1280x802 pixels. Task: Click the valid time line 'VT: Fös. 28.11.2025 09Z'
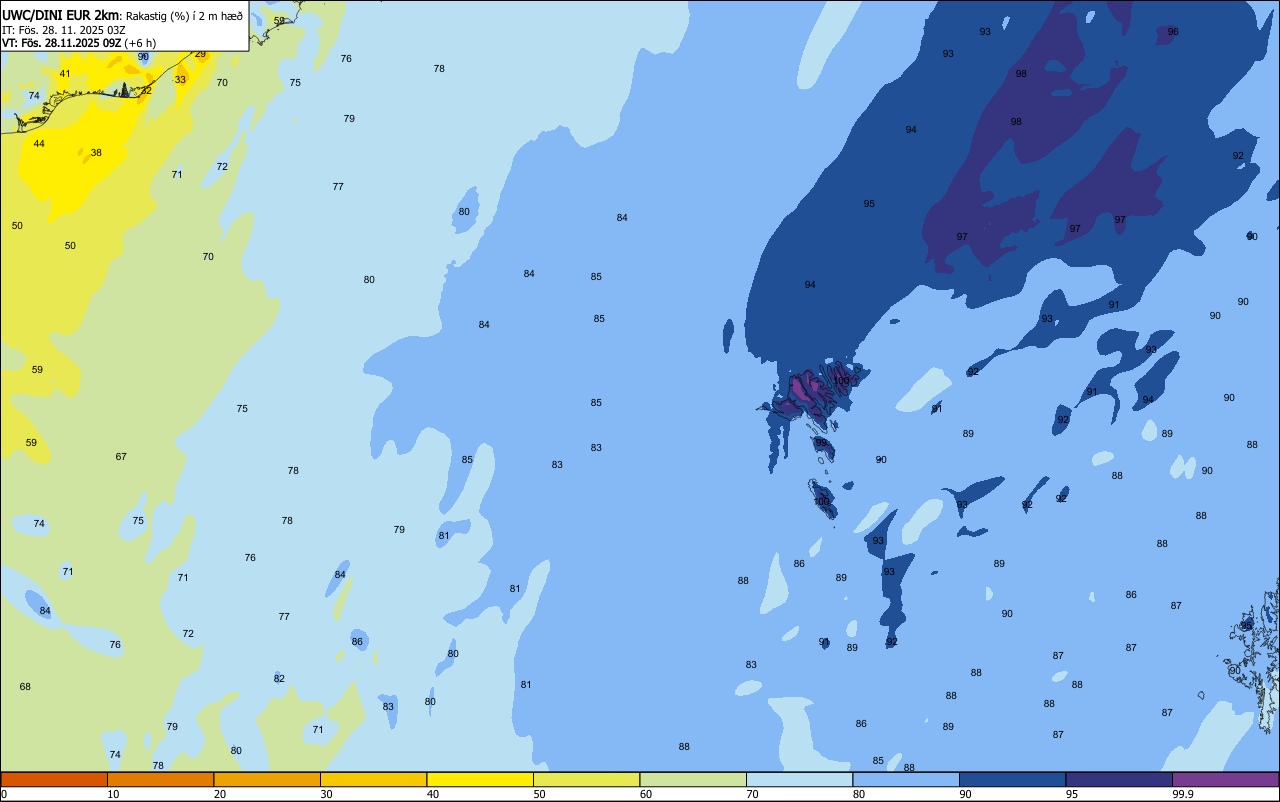tap(62, 43)
